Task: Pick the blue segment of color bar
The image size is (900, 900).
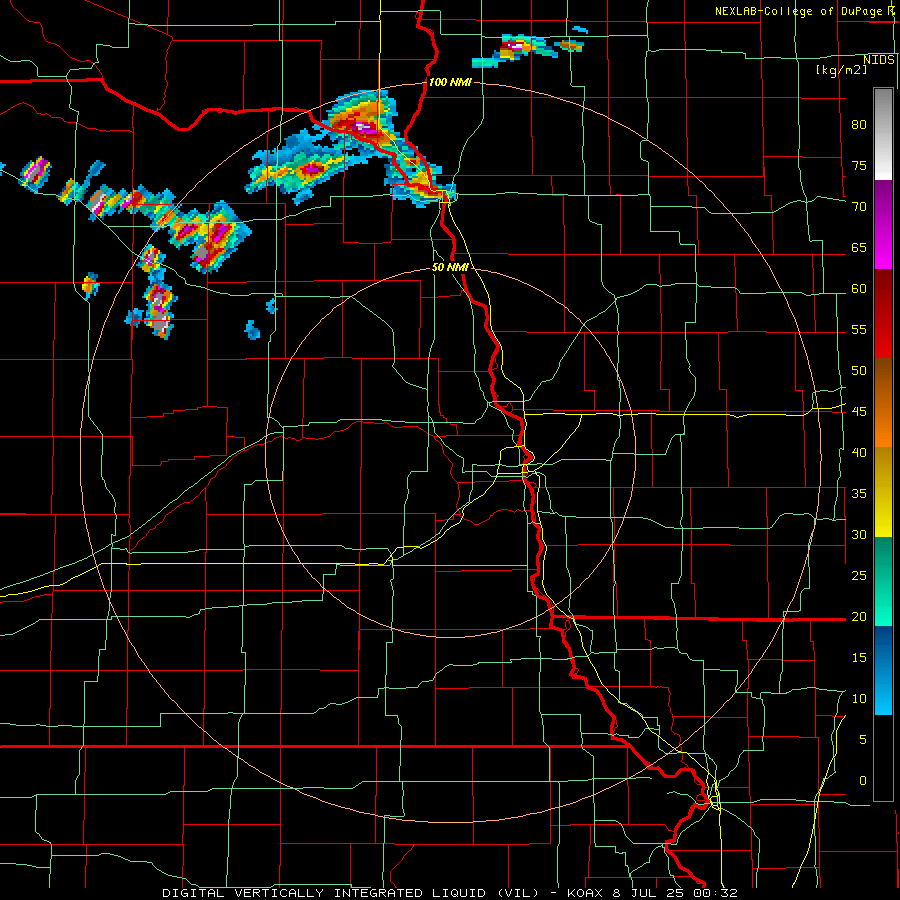Action: (883, 670)
